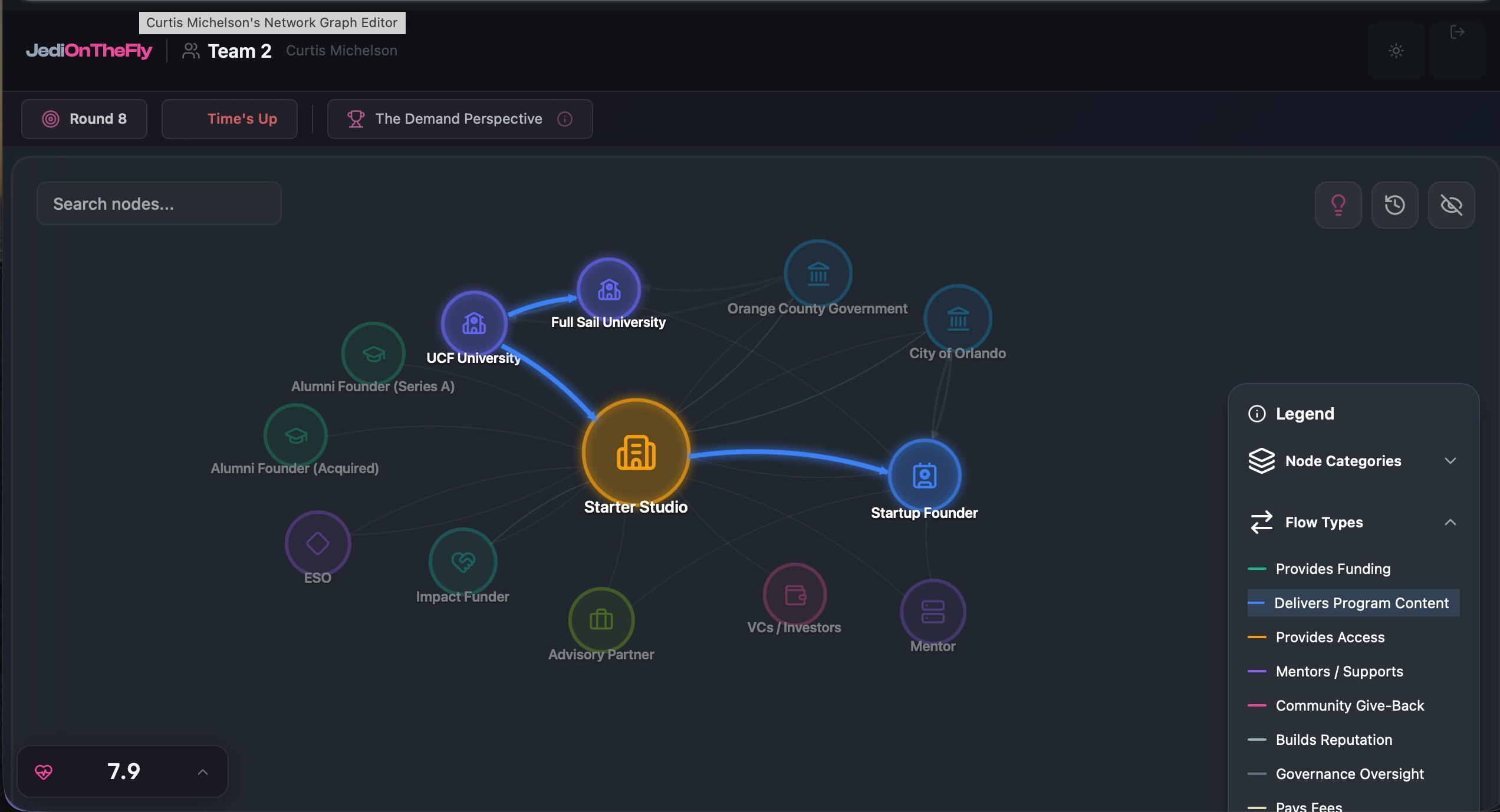Click the Round 8 target icon
This screenshot has height=812, width=1500.
[x=51, y=119]
